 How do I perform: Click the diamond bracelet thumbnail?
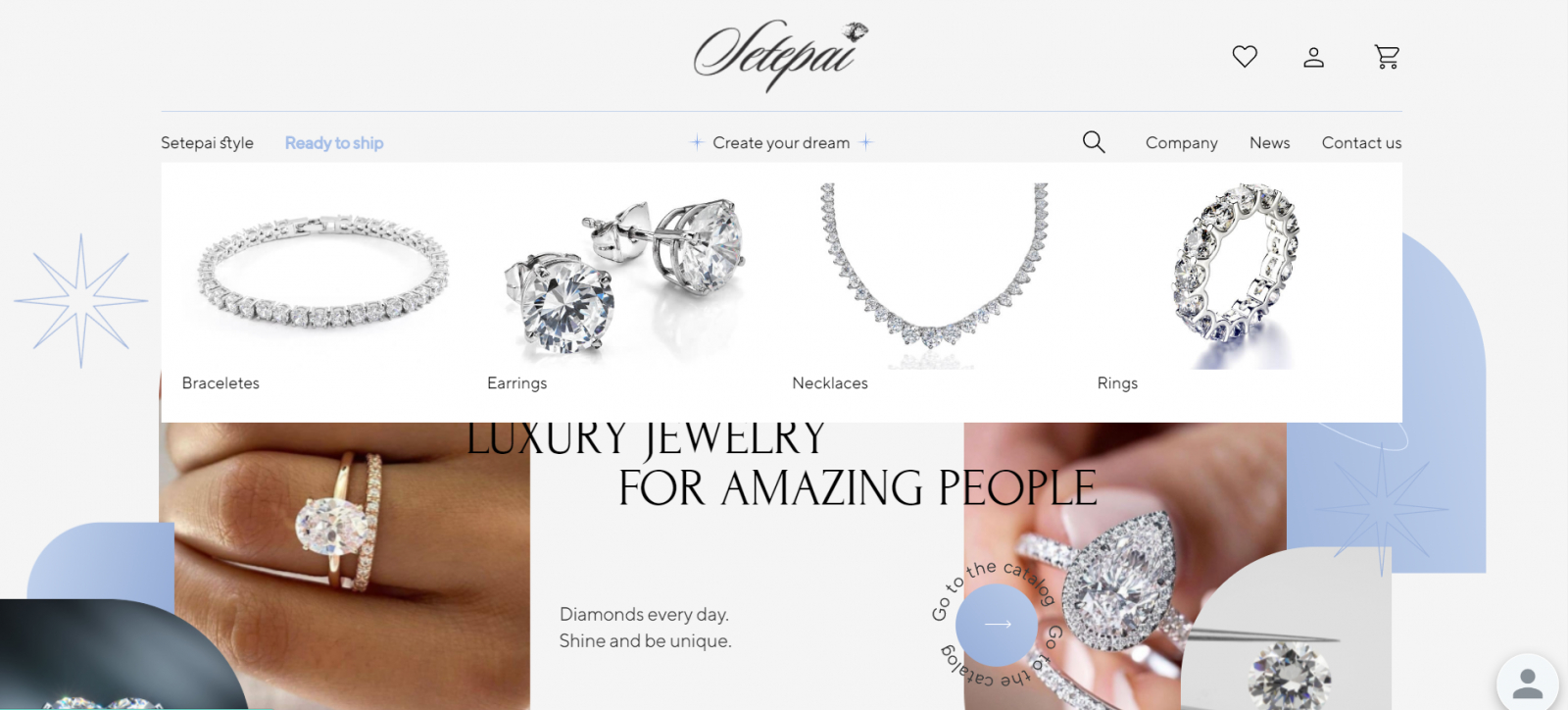tap(323, 273)
